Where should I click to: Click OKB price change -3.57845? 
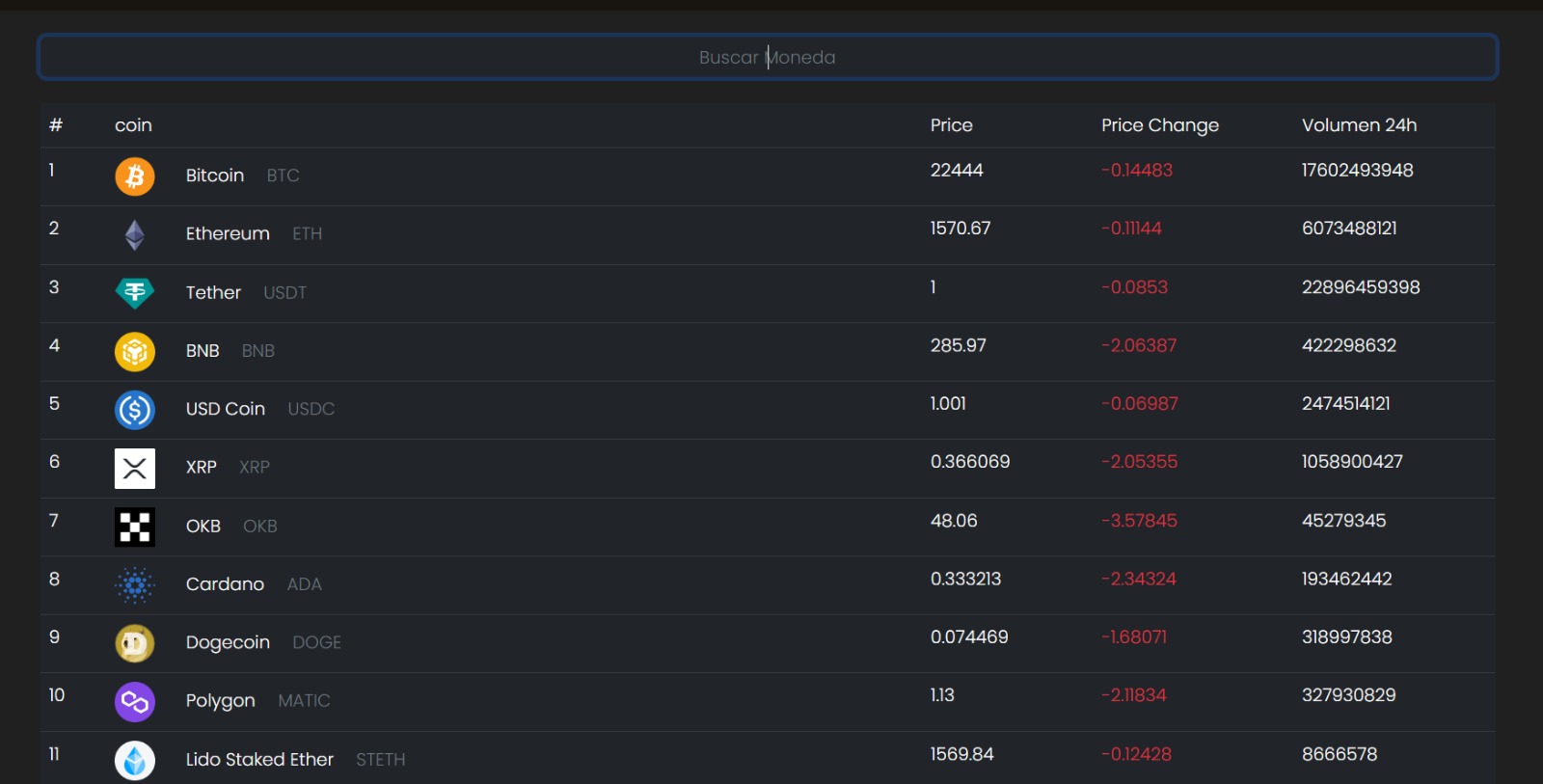pyautogui.click(x=1139, y=521)
